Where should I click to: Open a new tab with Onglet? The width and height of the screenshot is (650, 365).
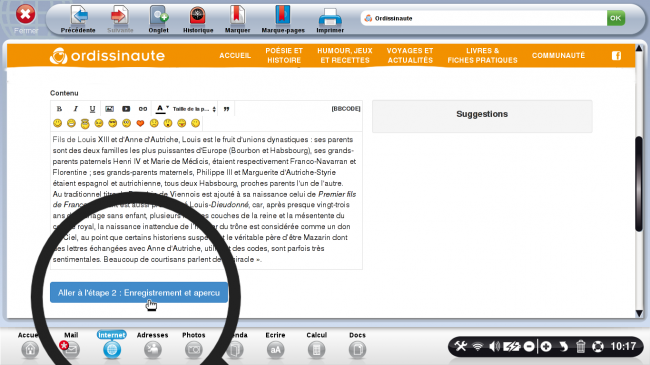click(x=158, y=19)
